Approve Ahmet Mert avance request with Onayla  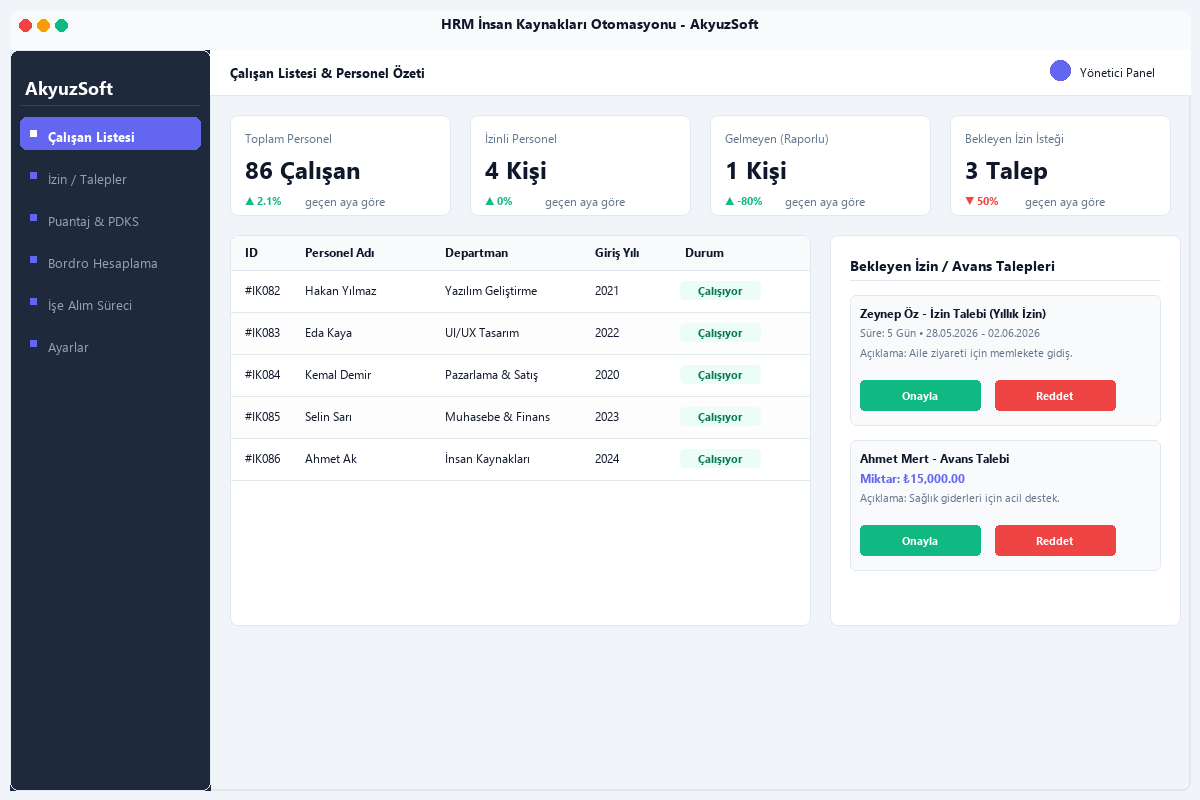click(x=920, y=540)
